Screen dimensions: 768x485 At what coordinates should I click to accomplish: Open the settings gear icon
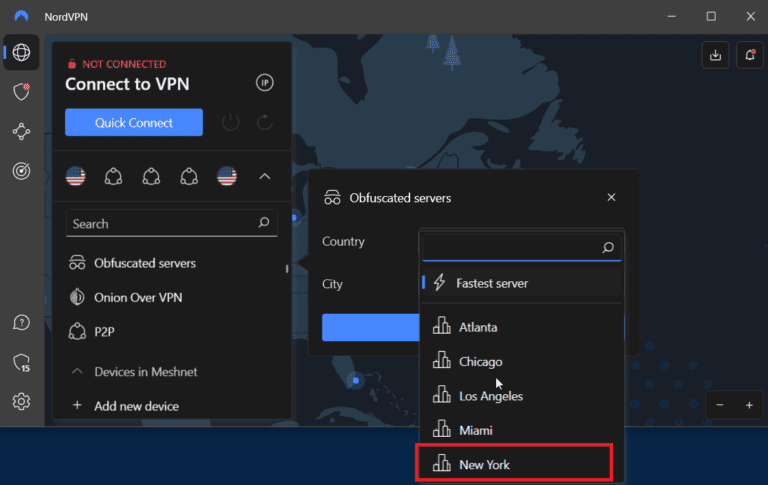tap(20, 401)
